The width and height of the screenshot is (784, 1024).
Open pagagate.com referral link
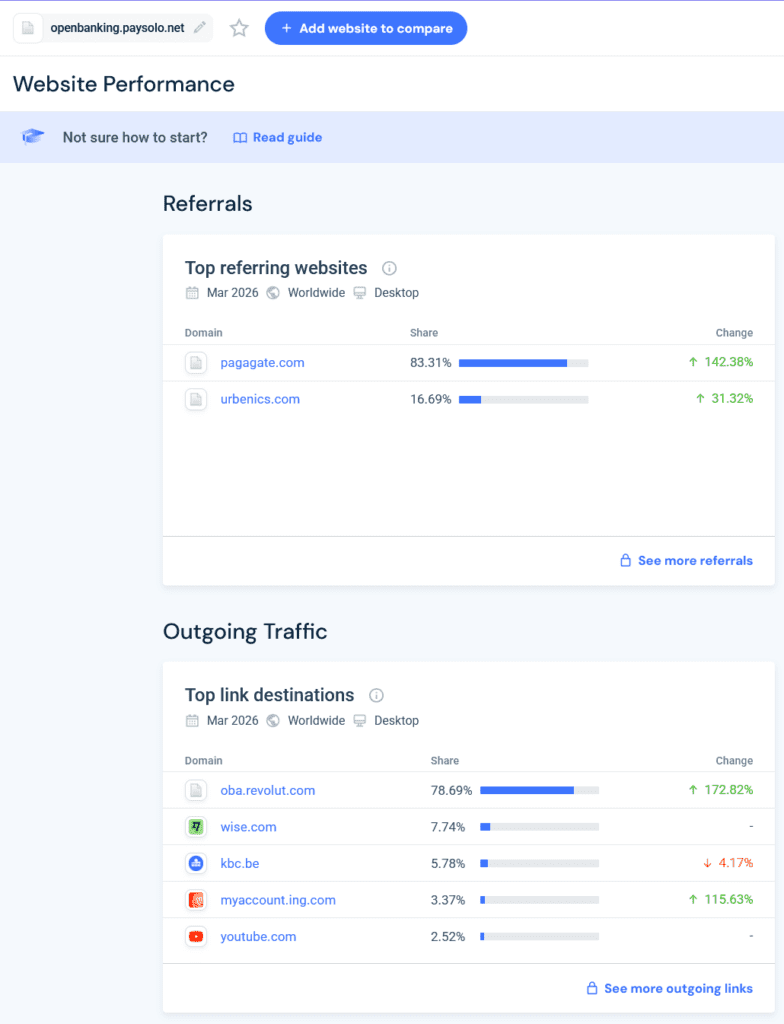point(262,362)
